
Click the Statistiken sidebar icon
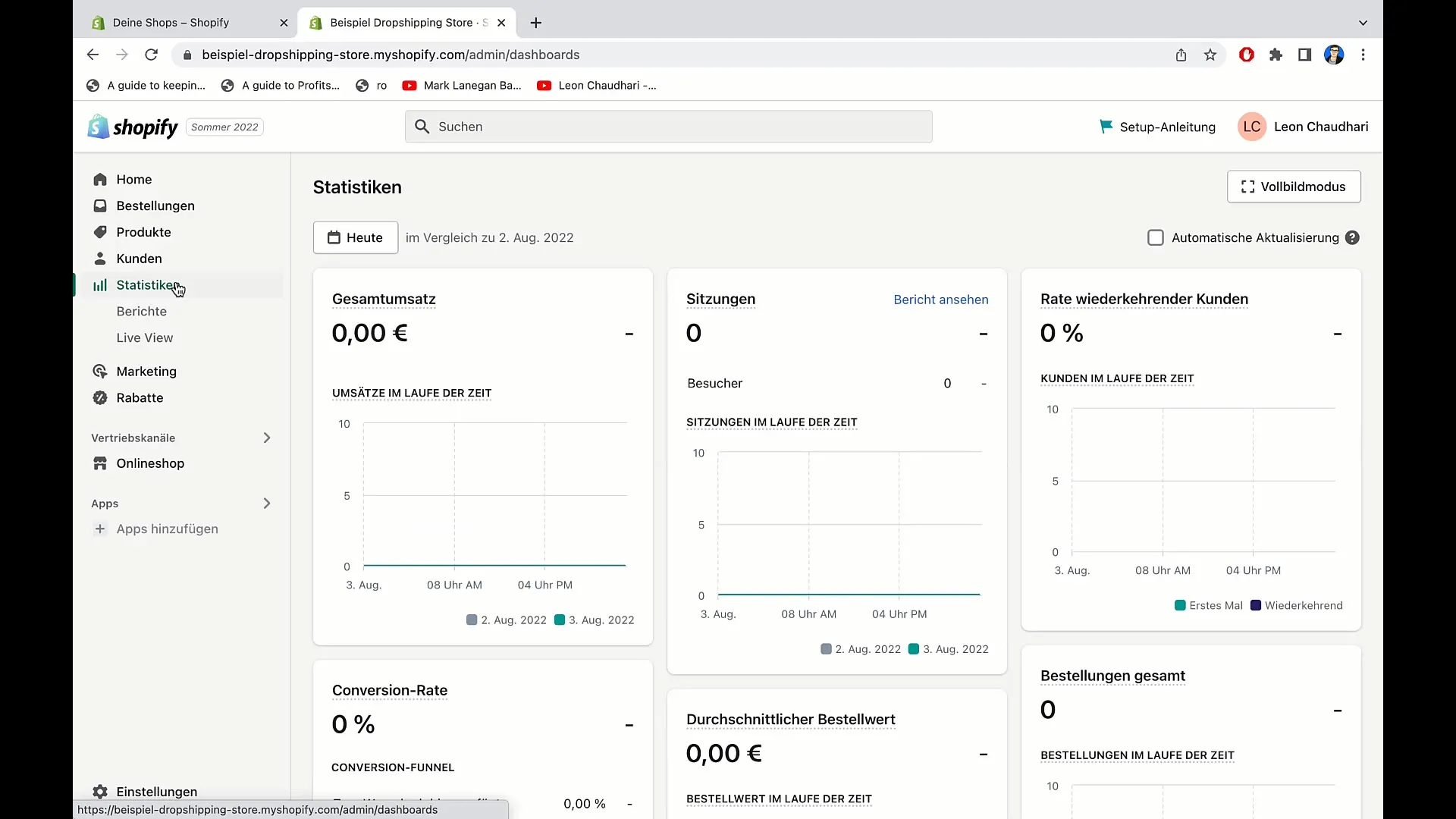100,285
